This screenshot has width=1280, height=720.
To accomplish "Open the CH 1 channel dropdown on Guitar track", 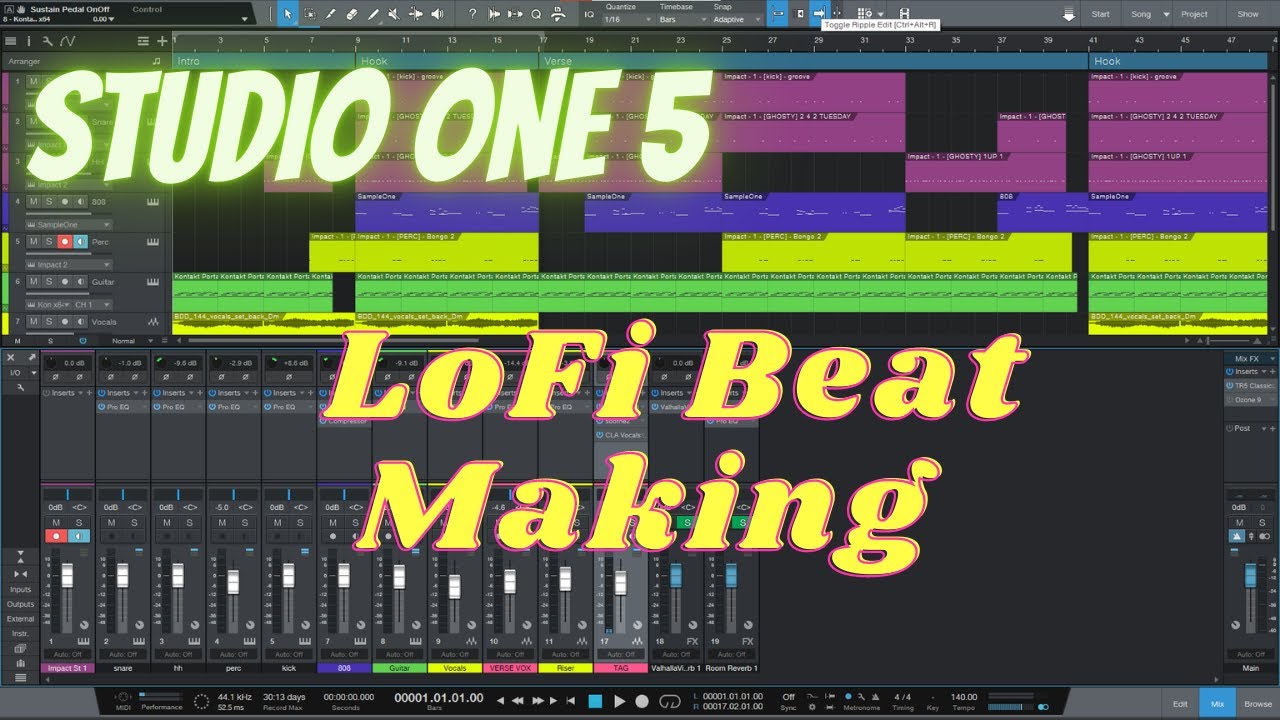I will point(94,305).
